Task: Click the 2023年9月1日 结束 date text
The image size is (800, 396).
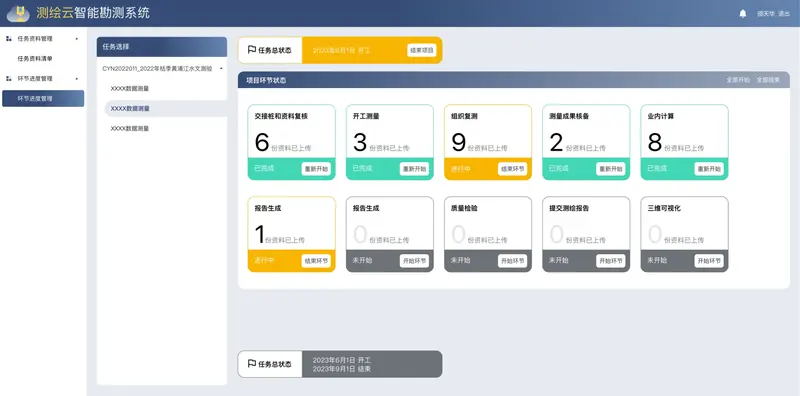Action: pyautogui.click(x=342, y=368)
